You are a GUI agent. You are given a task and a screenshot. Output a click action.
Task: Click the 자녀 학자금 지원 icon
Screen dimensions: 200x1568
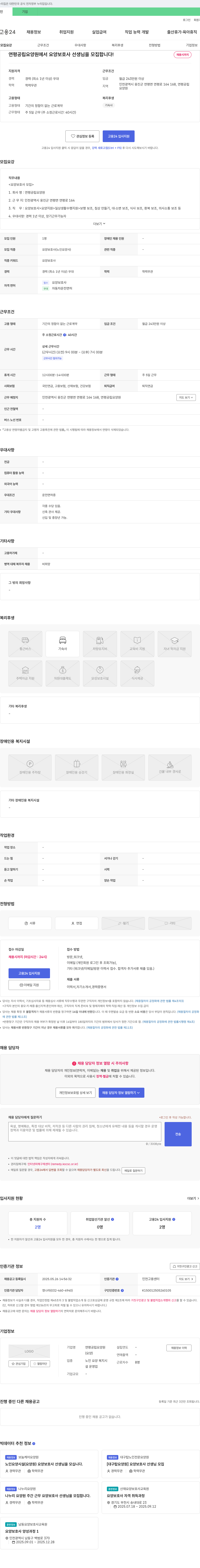pos(174,644)
